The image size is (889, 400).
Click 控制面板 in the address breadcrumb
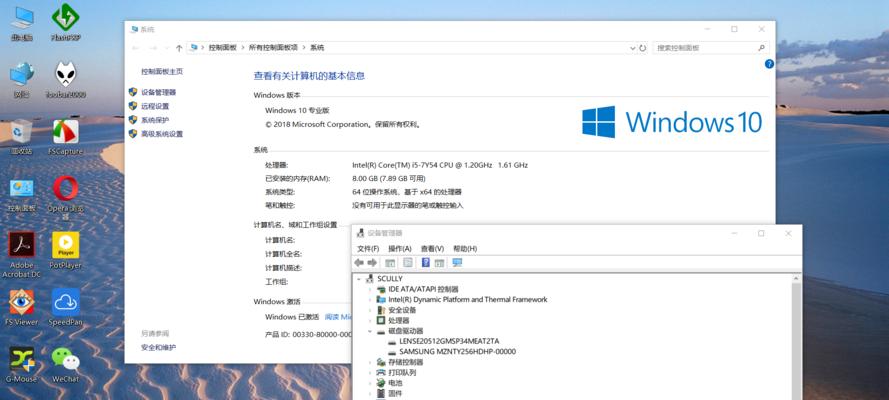pos(222,48)
